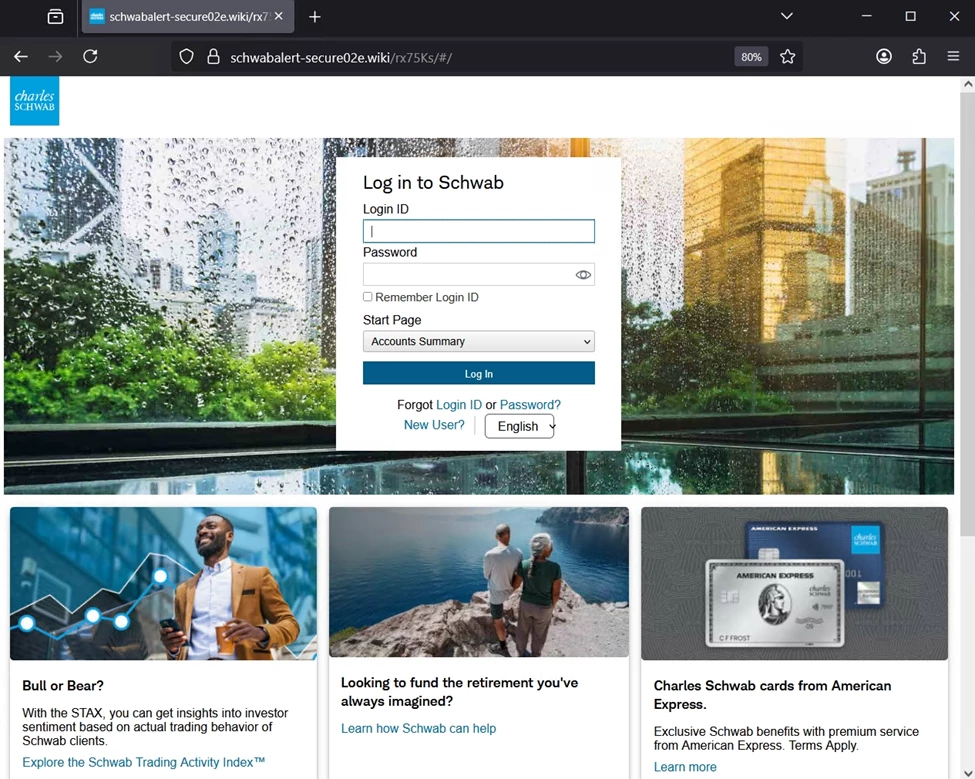975x779 pixels.
Task: Open the list all tabs chevron
Action: click(787, 16)
